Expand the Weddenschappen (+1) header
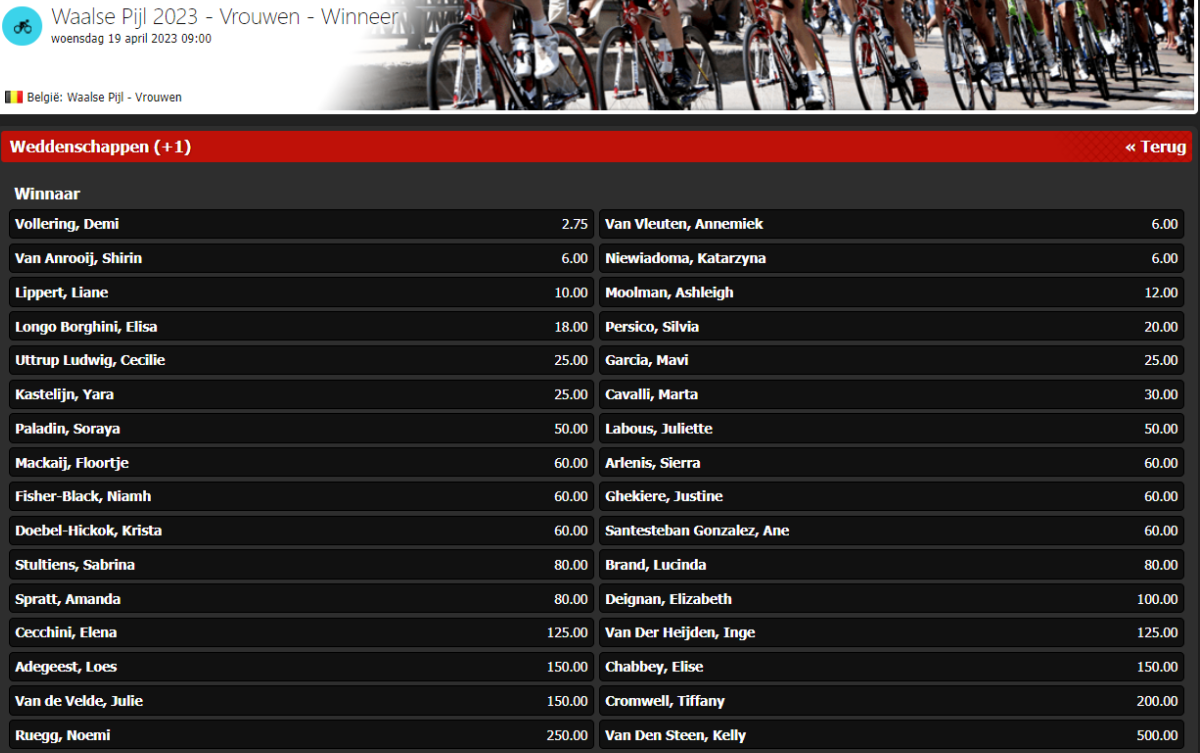 (100, 147)
